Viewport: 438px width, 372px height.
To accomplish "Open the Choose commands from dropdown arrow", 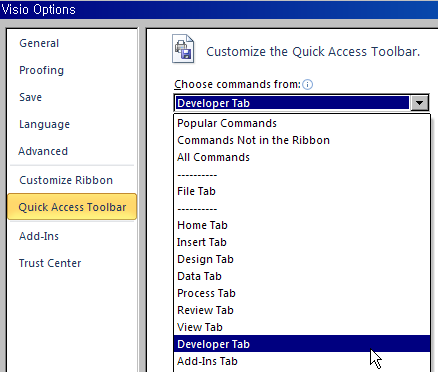I will [419, 103].
